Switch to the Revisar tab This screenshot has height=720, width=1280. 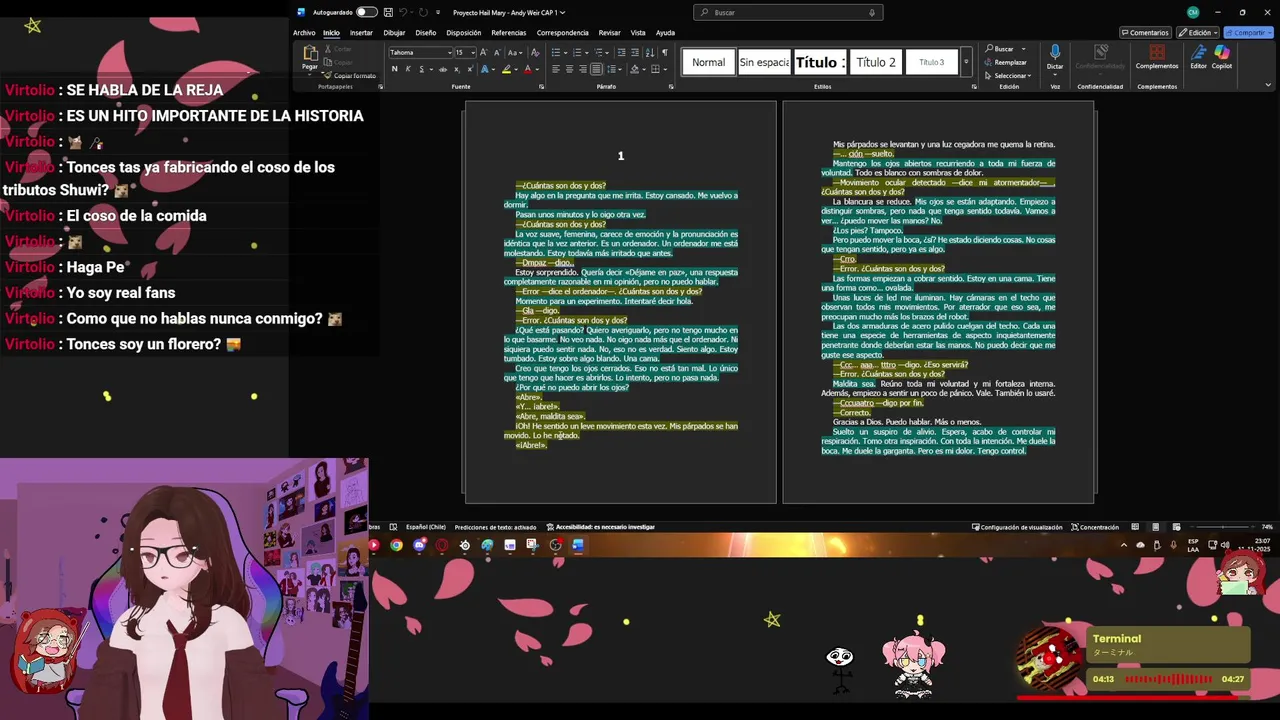(609, 32)
